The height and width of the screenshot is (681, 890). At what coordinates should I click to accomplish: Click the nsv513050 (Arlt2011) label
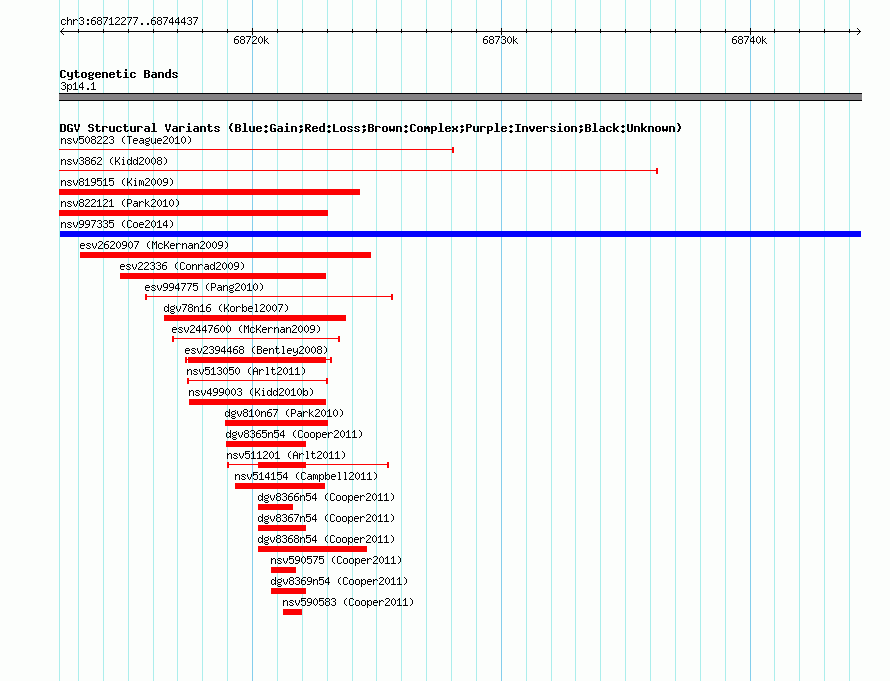tap(246, 371)
